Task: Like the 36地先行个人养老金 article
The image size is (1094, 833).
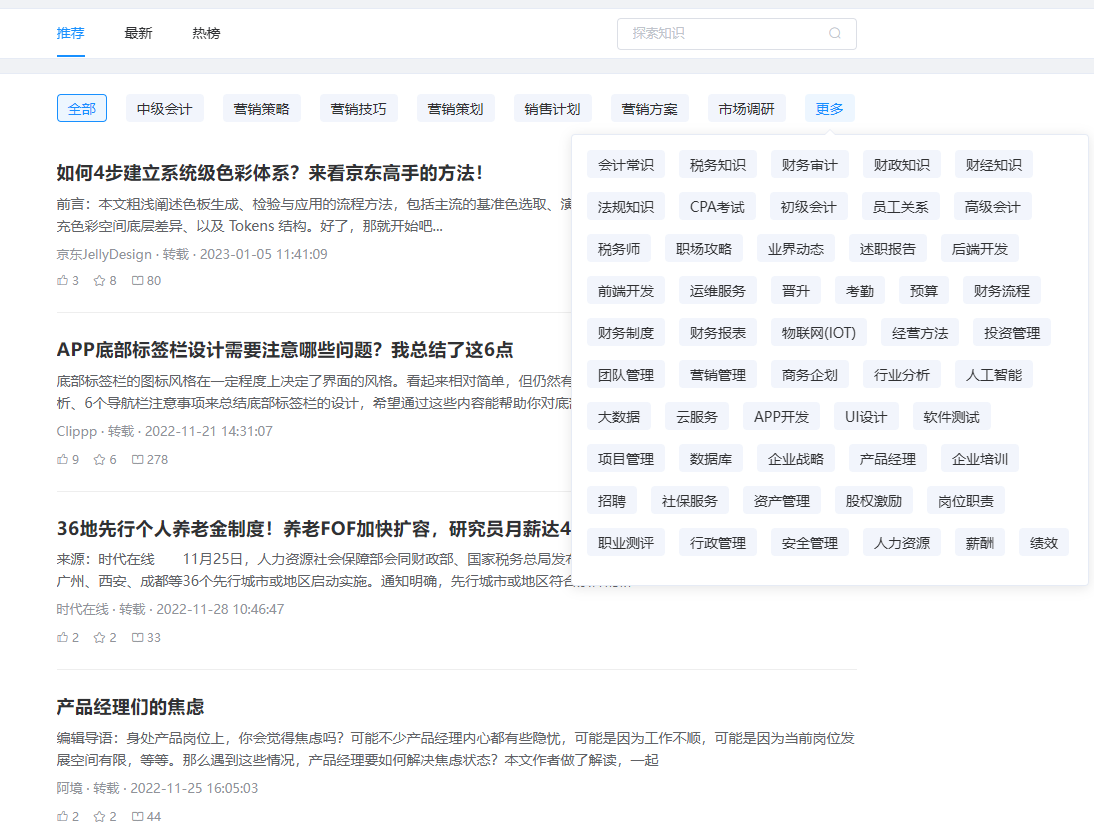Action: point(63,637)
